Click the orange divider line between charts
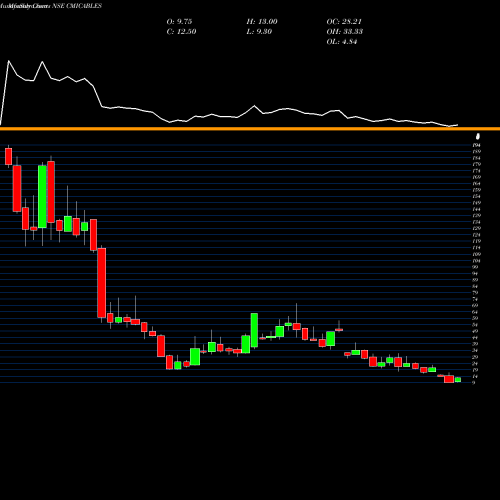The image size is (500, 500). click(250, 129)
